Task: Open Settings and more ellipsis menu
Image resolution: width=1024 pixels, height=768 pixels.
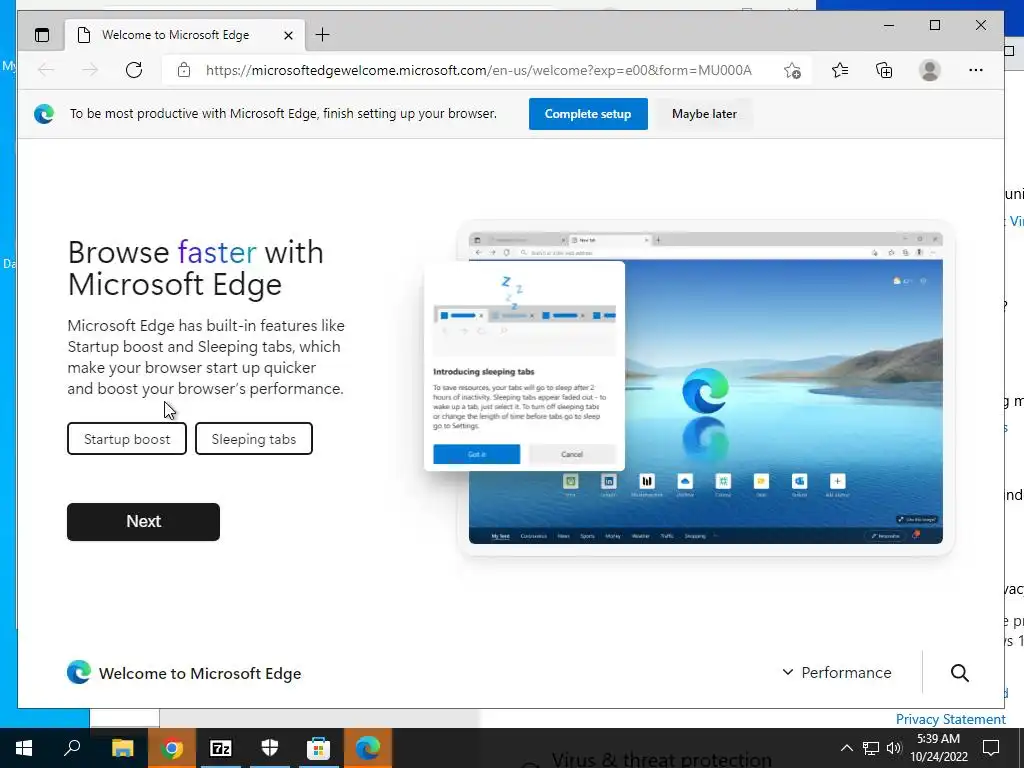Action: point(976,70)
